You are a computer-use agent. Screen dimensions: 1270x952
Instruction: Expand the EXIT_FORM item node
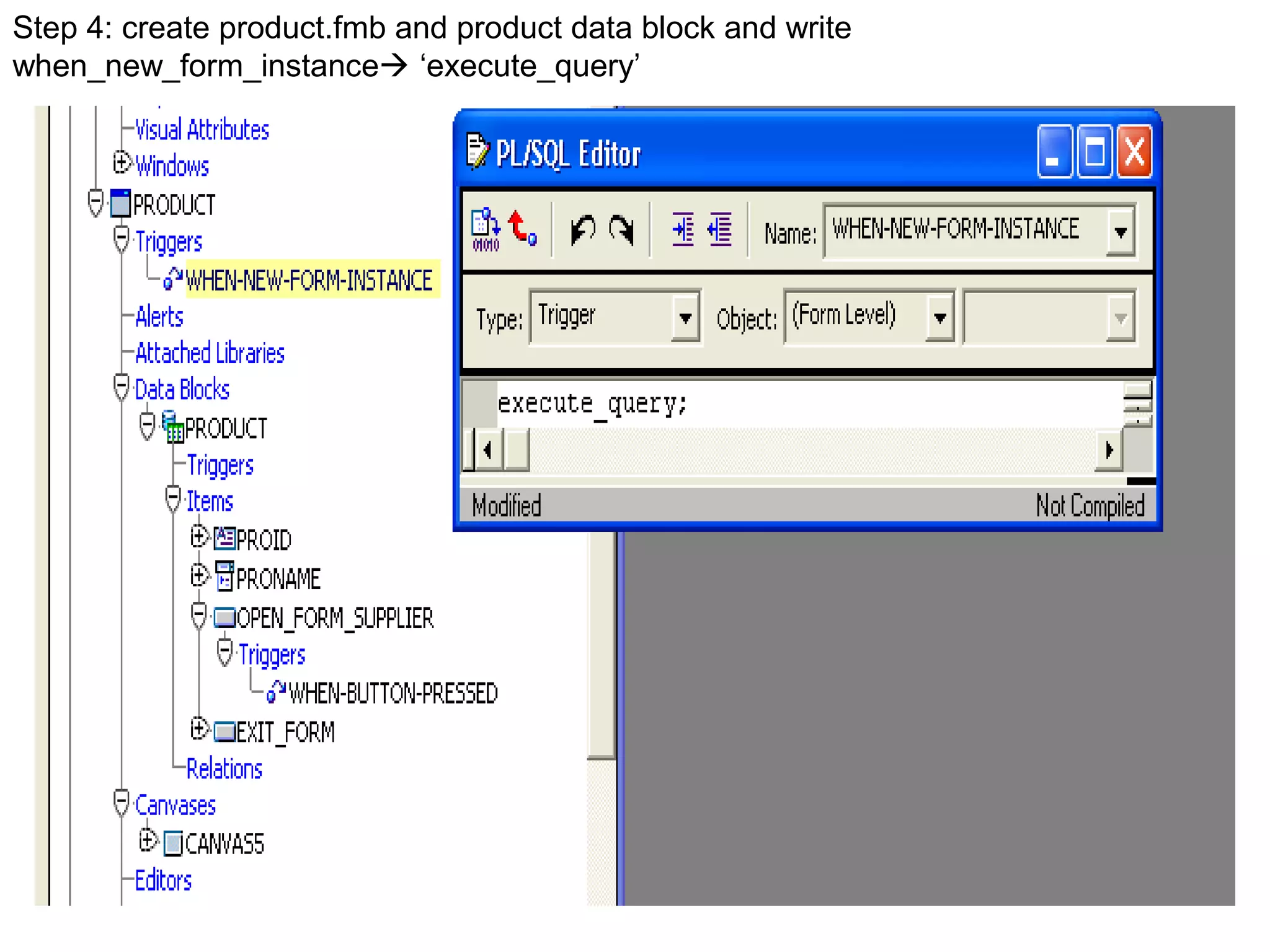(198, 729)
